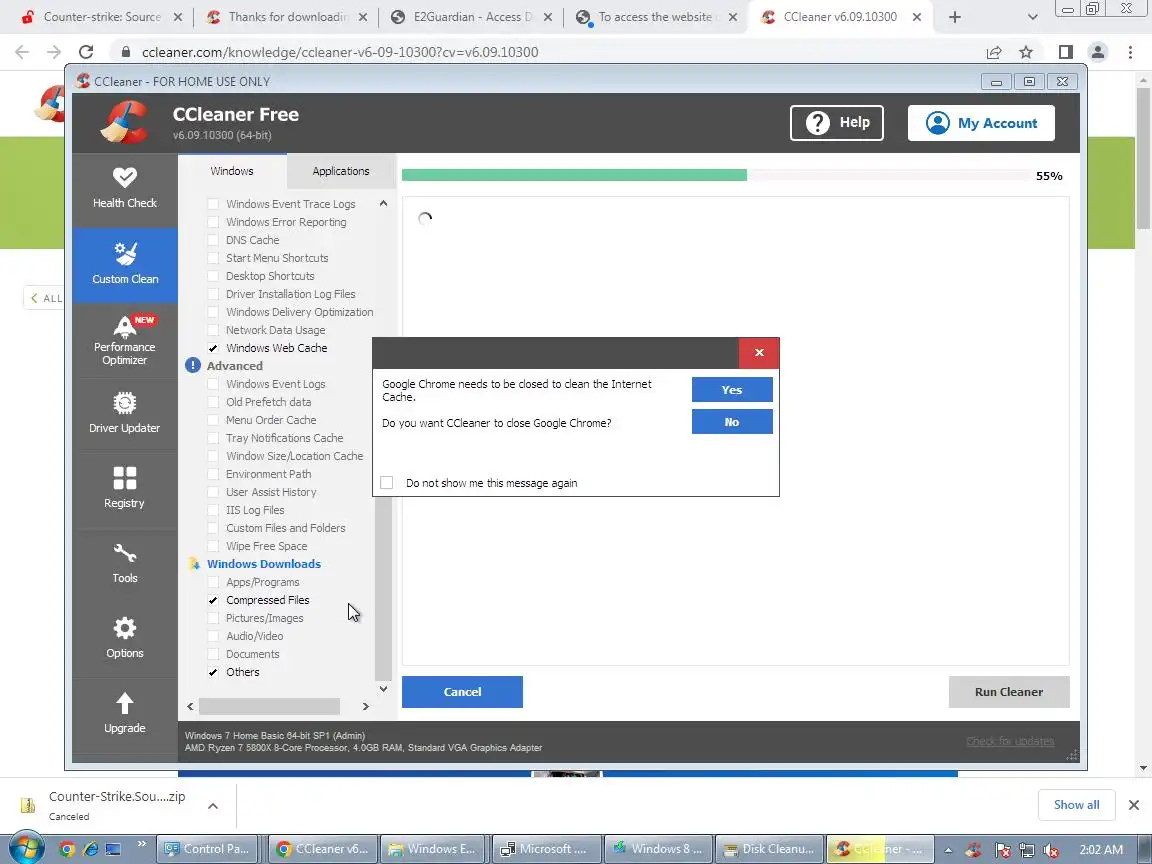Tick Do not show me this message again
The width and height of the screenshot is (1152, 864).
[386, 483]
